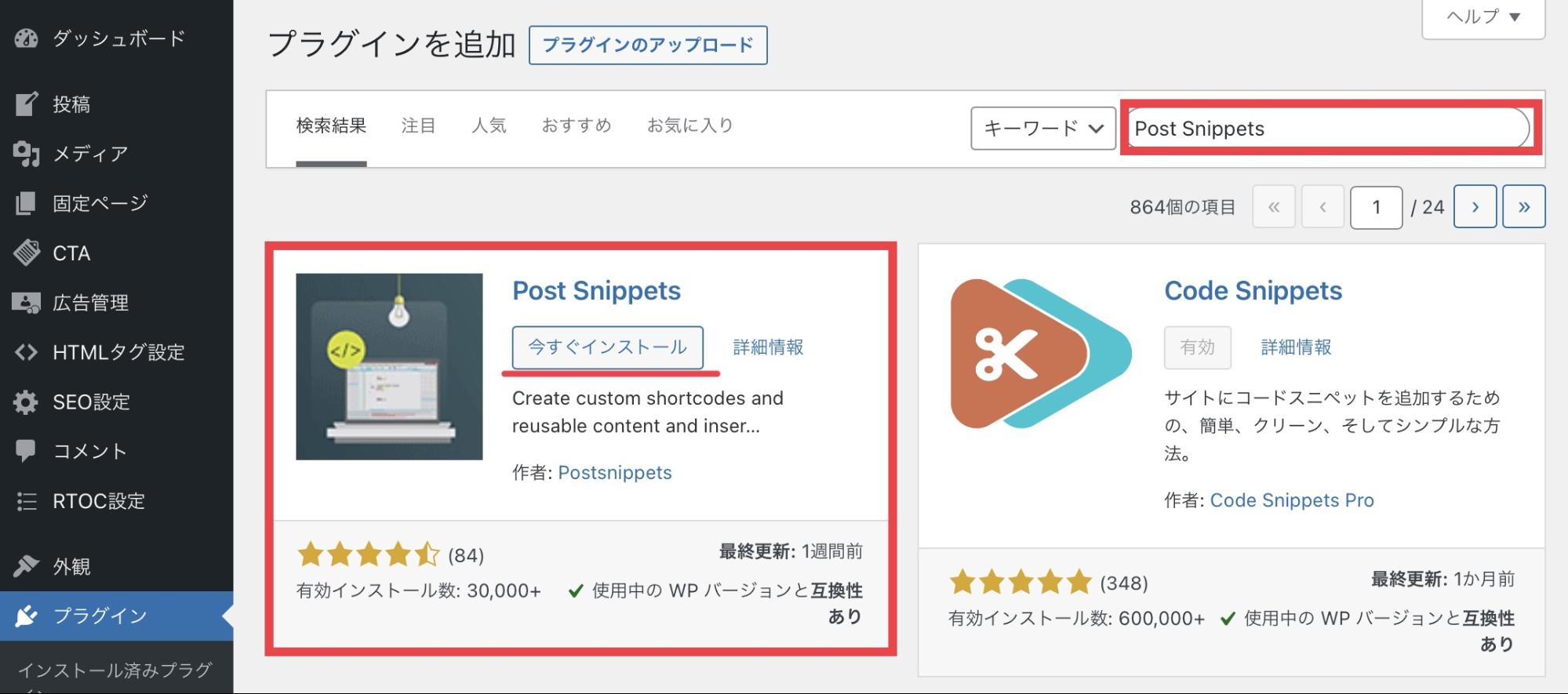This screenshot has width=1568, height=694.
Task: Click the プラグイン plug icon
Action: click(x=26, y=616)
